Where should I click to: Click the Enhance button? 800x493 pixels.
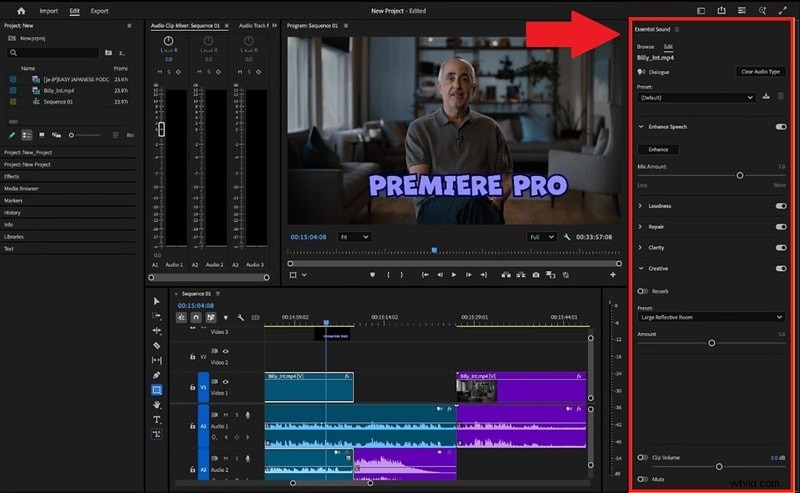click(x=658, y=149)
